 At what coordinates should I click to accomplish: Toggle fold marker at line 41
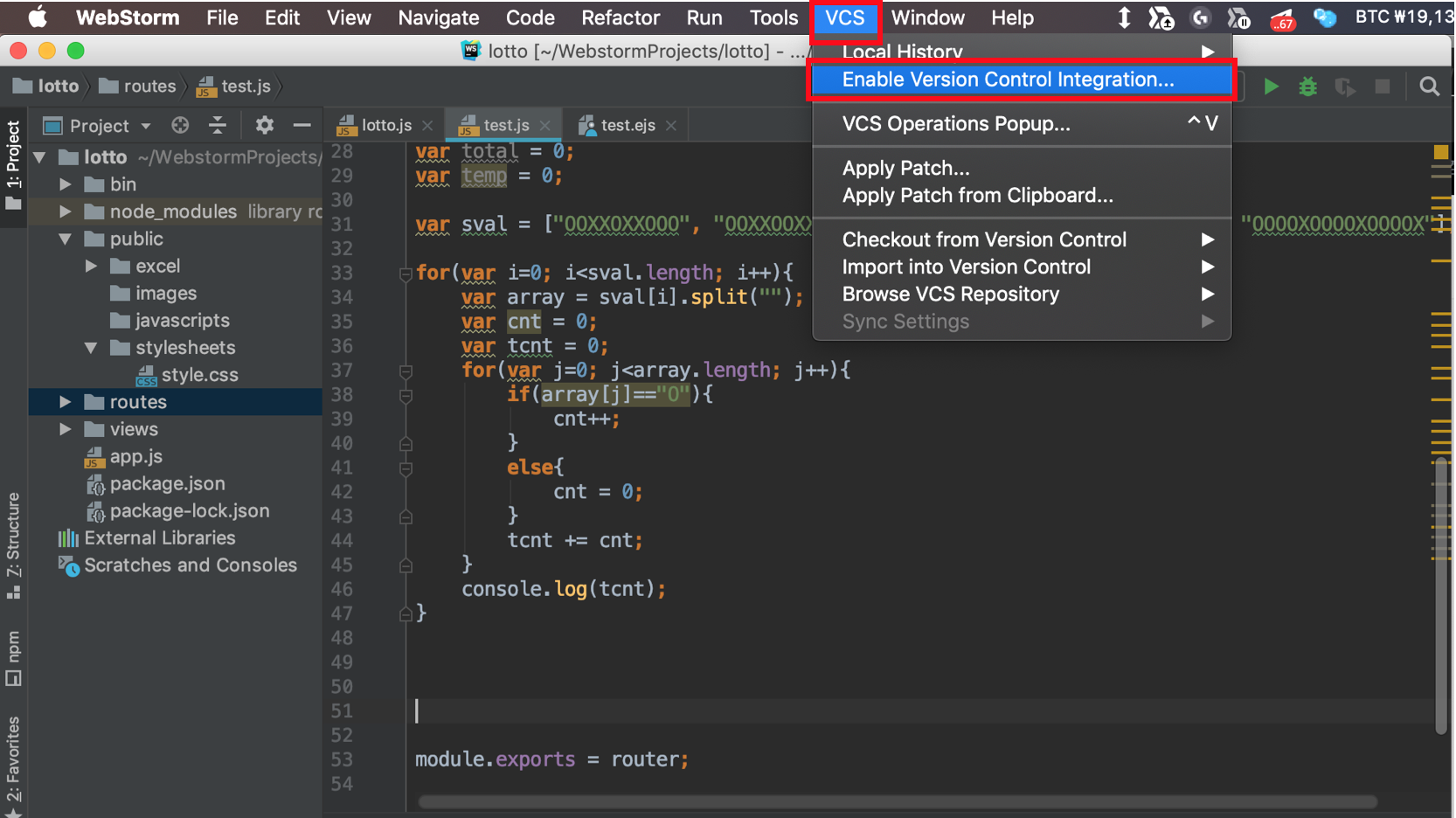406,468
